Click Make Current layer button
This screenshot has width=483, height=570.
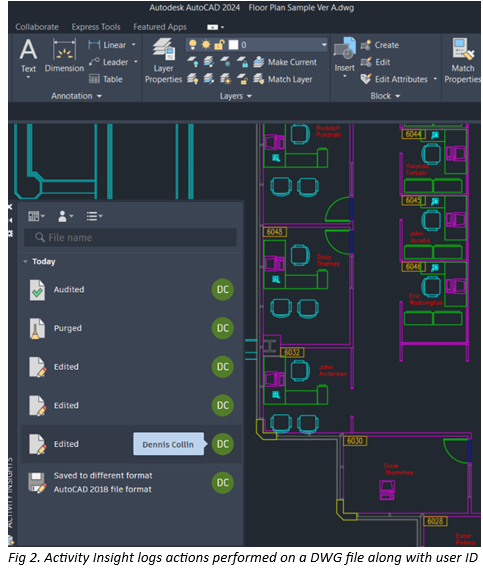click(x=285, y=62)
